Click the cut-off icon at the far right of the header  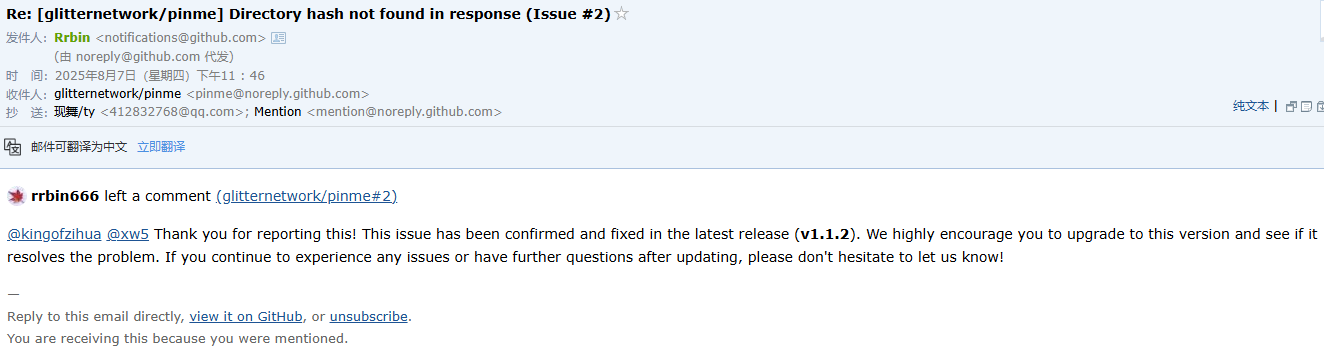tap(1320, 106)
